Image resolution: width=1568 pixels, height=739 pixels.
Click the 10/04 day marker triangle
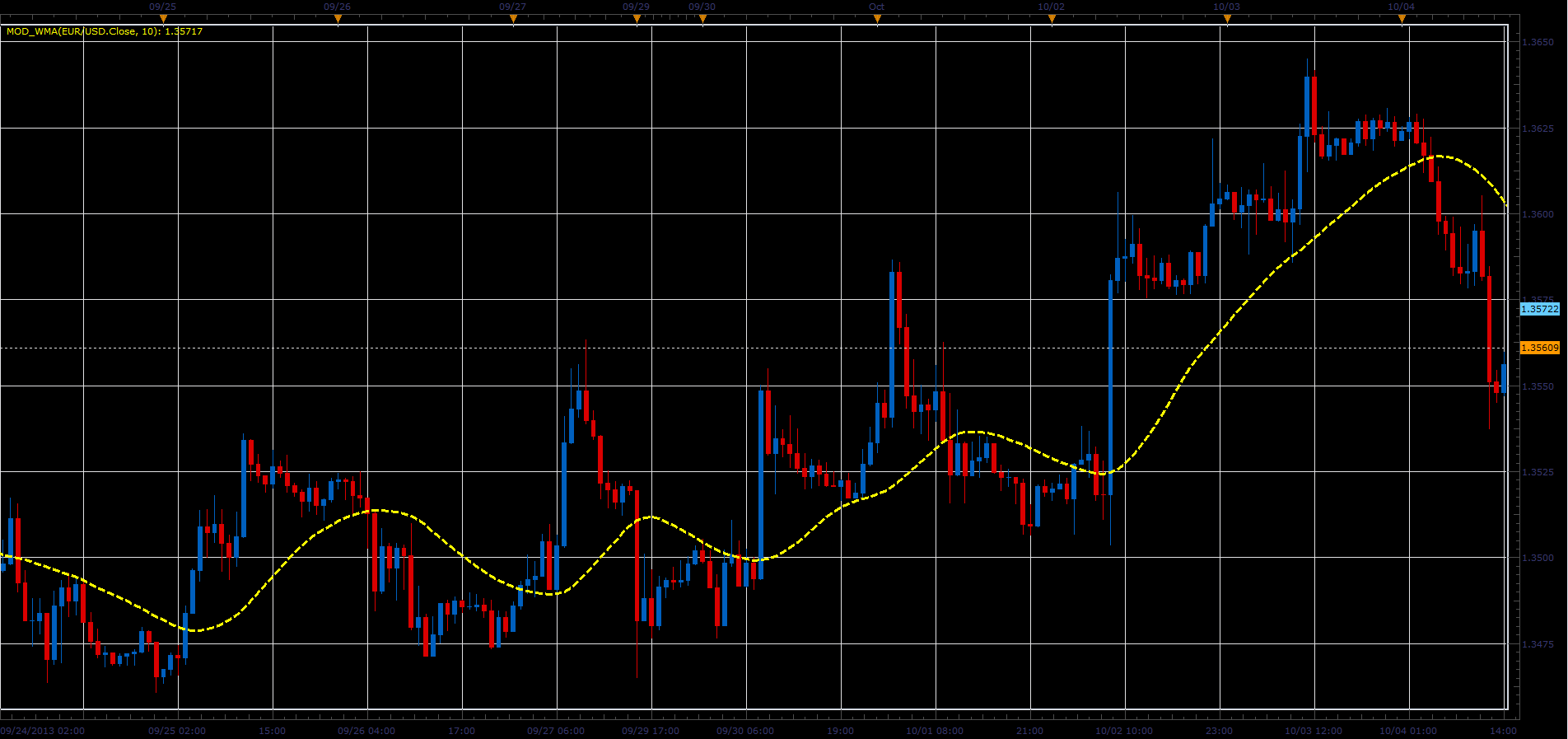pos(1402,18)
